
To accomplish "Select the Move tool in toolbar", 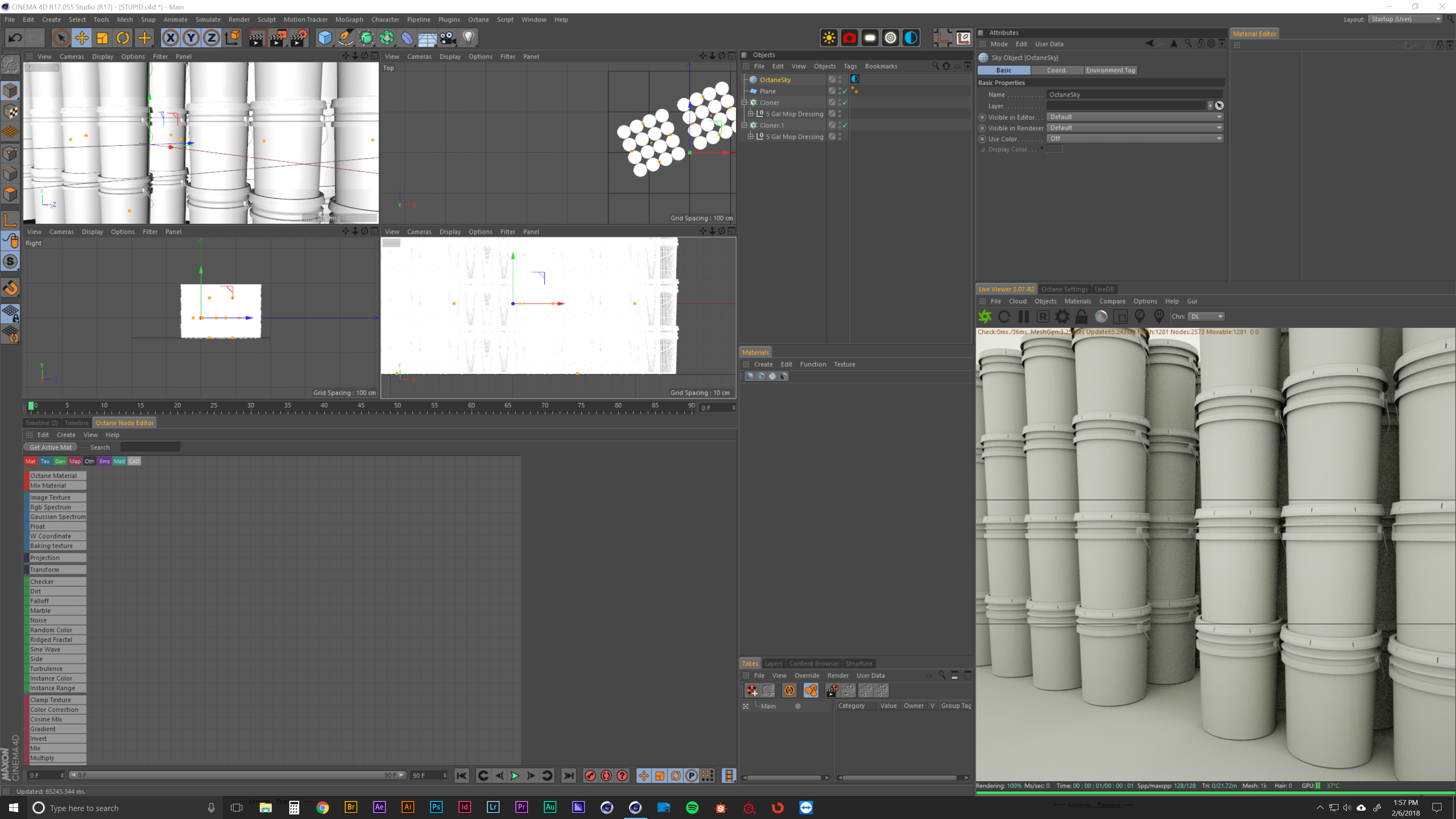I will click(82, 38).
